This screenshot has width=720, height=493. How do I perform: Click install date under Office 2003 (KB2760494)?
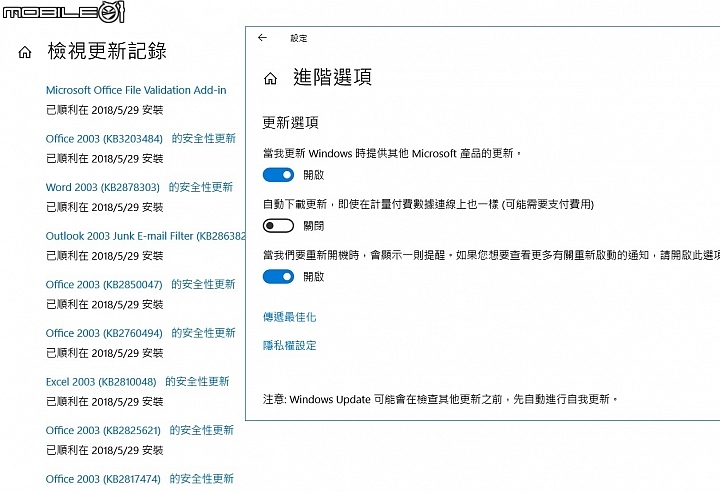[105, 353]
